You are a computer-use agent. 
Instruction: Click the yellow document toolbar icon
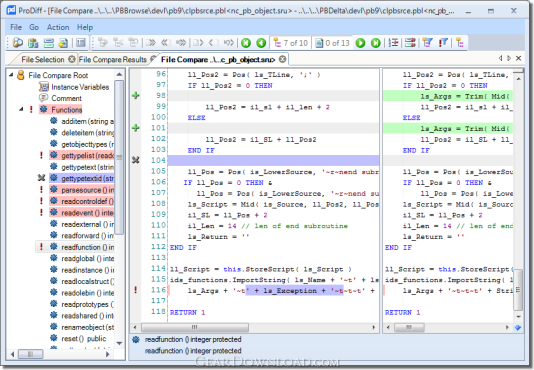click(x=64, y=43)
